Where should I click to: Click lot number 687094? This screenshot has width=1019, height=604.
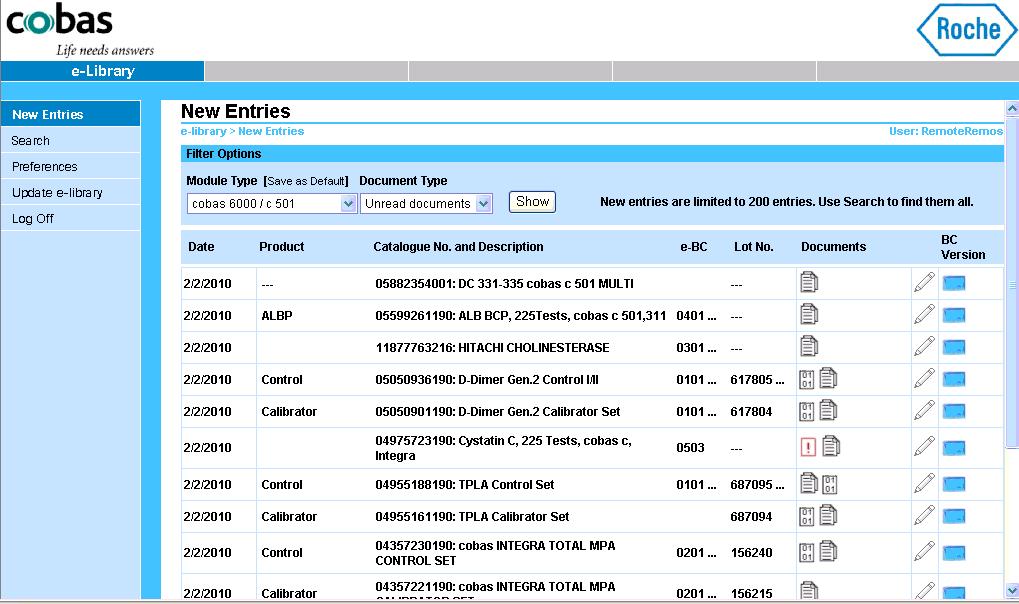click(751, 517)
